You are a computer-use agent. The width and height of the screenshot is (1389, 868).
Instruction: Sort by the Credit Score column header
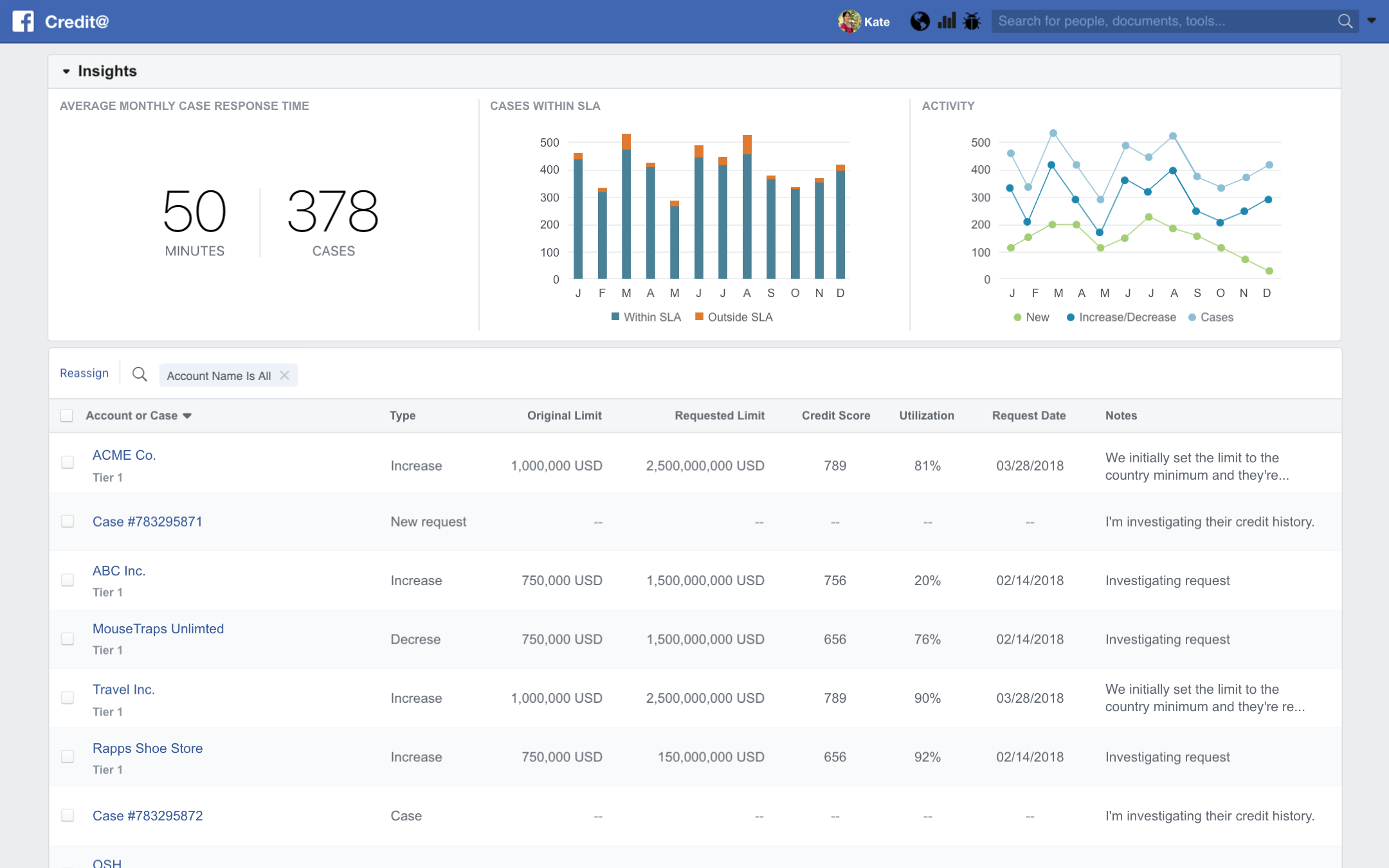pos(835,415)
